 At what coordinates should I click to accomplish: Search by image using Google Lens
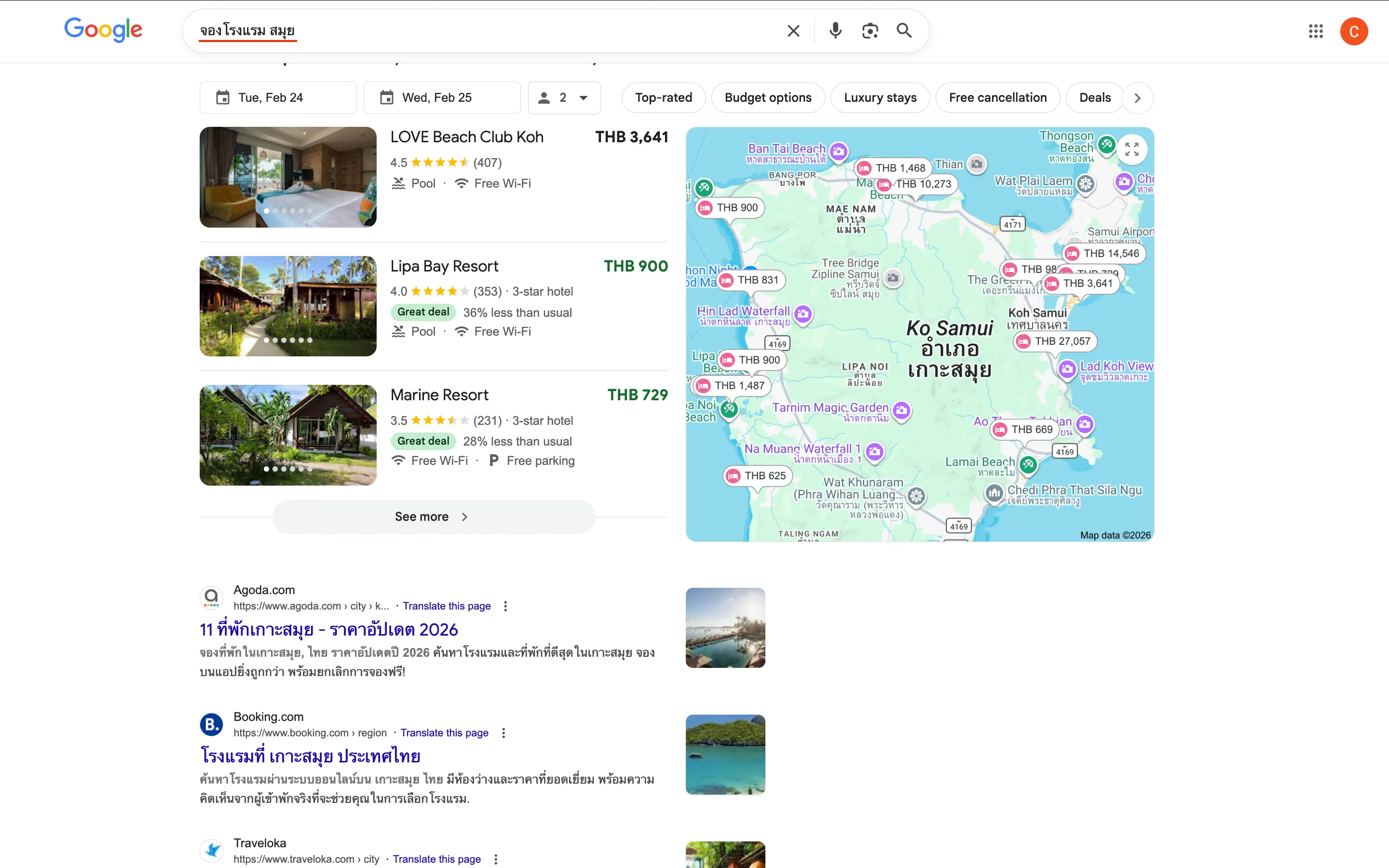870,30
